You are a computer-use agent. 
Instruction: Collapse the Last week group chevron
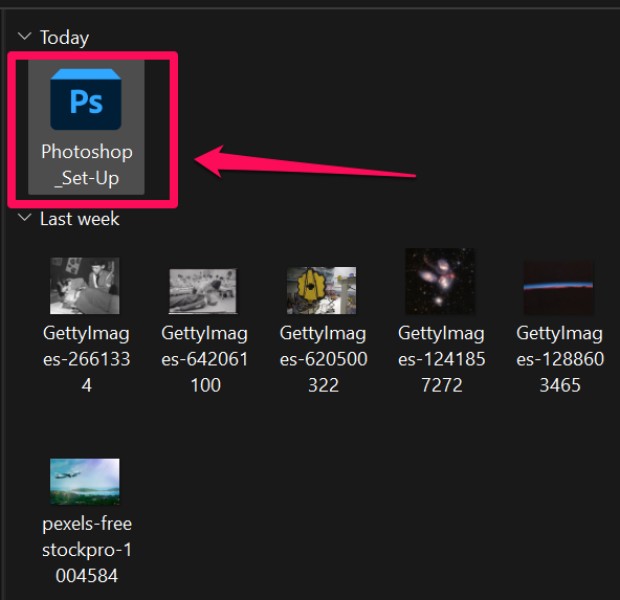pos(25,218)
